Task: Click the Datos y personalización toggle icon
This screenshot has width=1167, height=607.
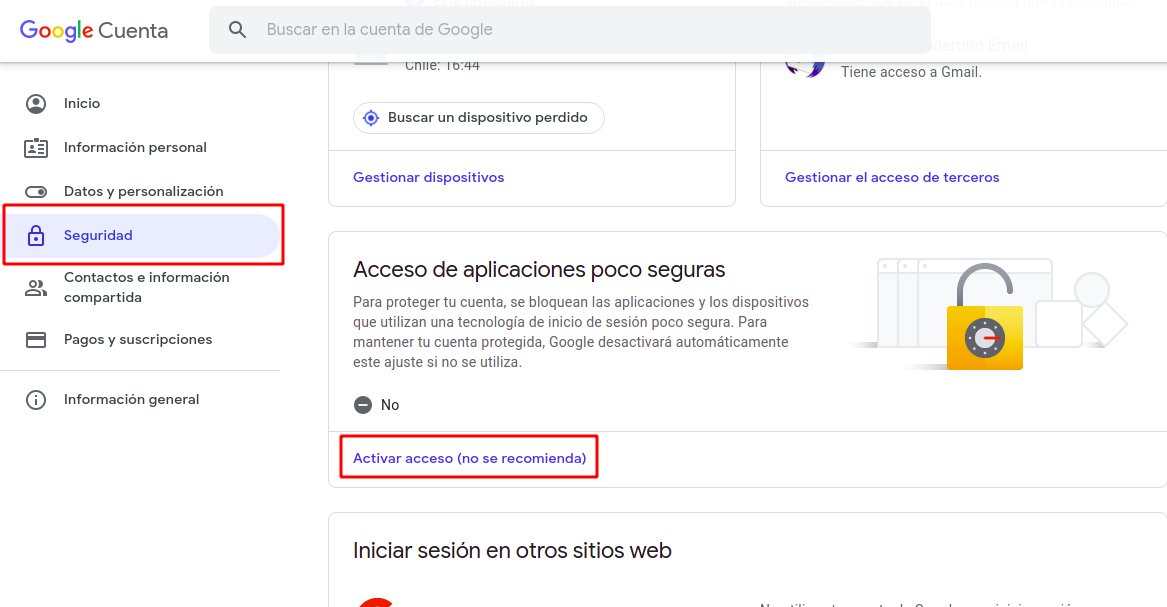Action: [36, 192]
